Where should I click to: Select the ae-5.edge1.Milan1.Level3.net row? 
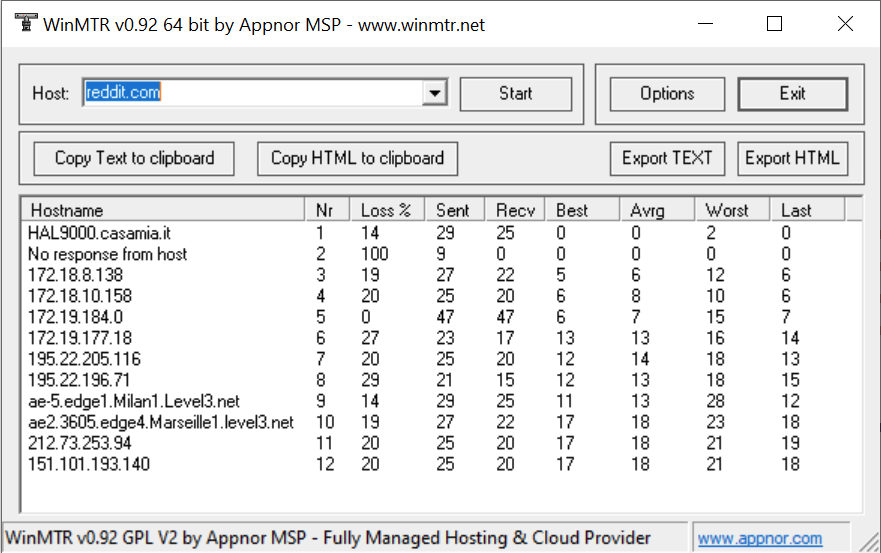click(x=441, y=401)
